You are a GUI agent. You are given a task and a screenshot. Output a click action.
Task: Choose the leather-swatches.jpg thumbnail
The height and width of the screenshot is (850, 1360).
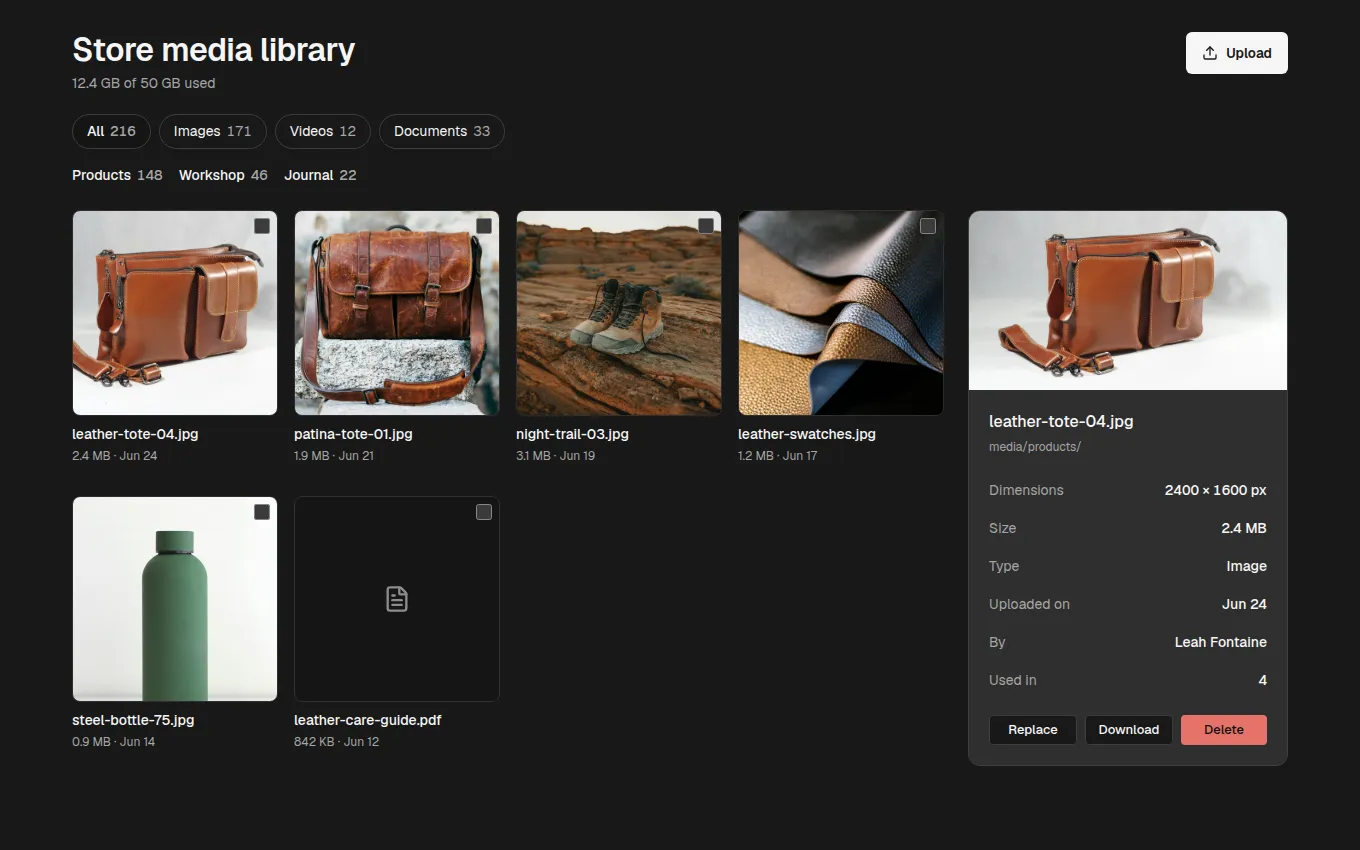pyautogui.click(x=841, y=313)
